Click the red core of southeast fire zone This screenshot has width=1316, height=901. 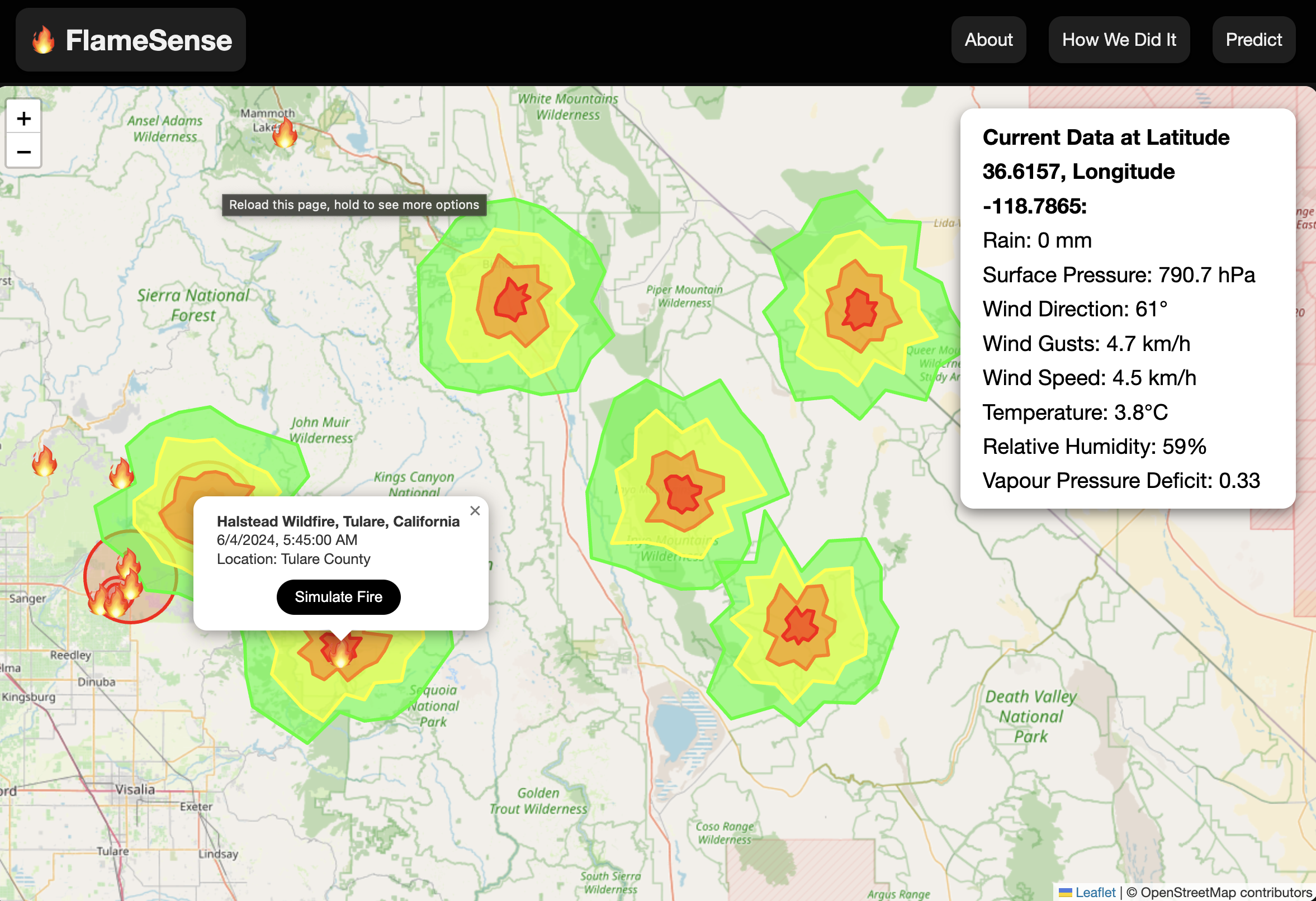coord(799,625)
